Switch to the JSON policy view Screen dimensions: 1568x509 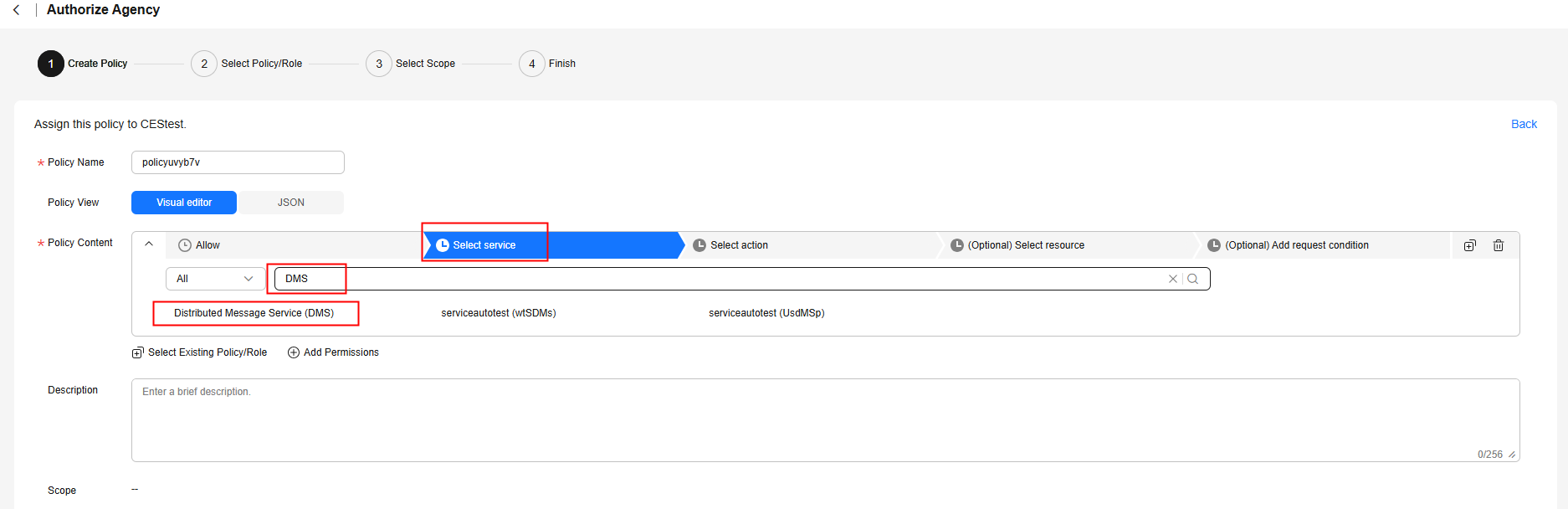tap(291, 203)
